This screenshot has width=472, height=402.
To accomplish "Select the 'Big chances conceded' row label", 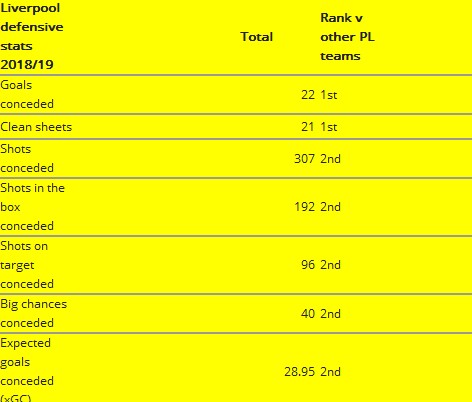I will 34,313.
